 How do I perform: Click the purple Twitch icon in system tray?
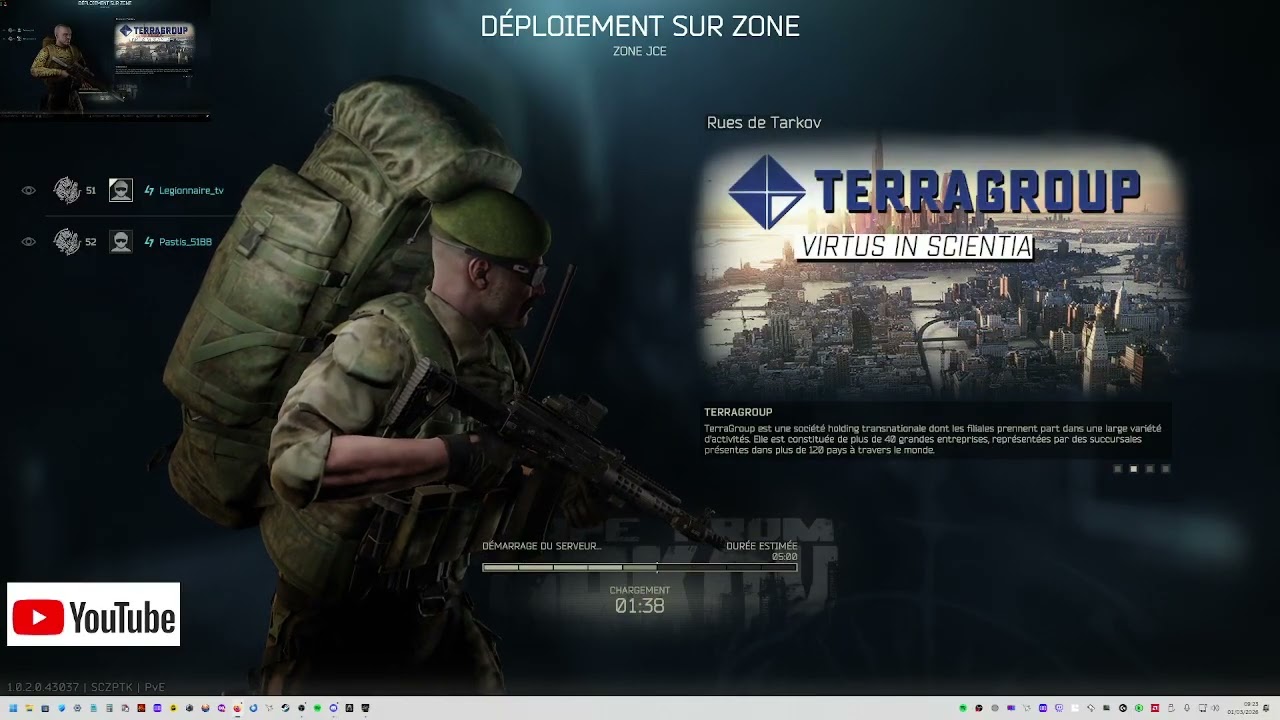pyautogui.click(x=1059, y=708)
